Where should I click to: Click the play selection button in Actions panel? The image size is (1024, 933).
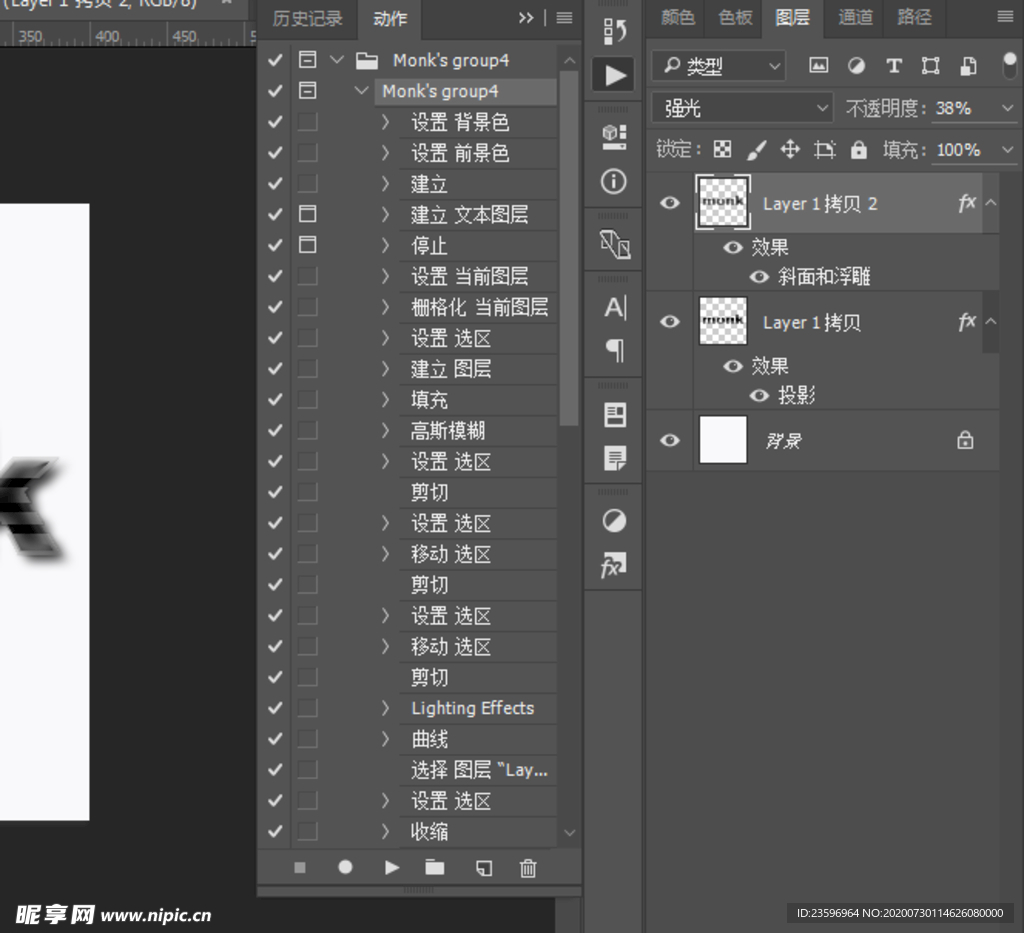point(392,868)
